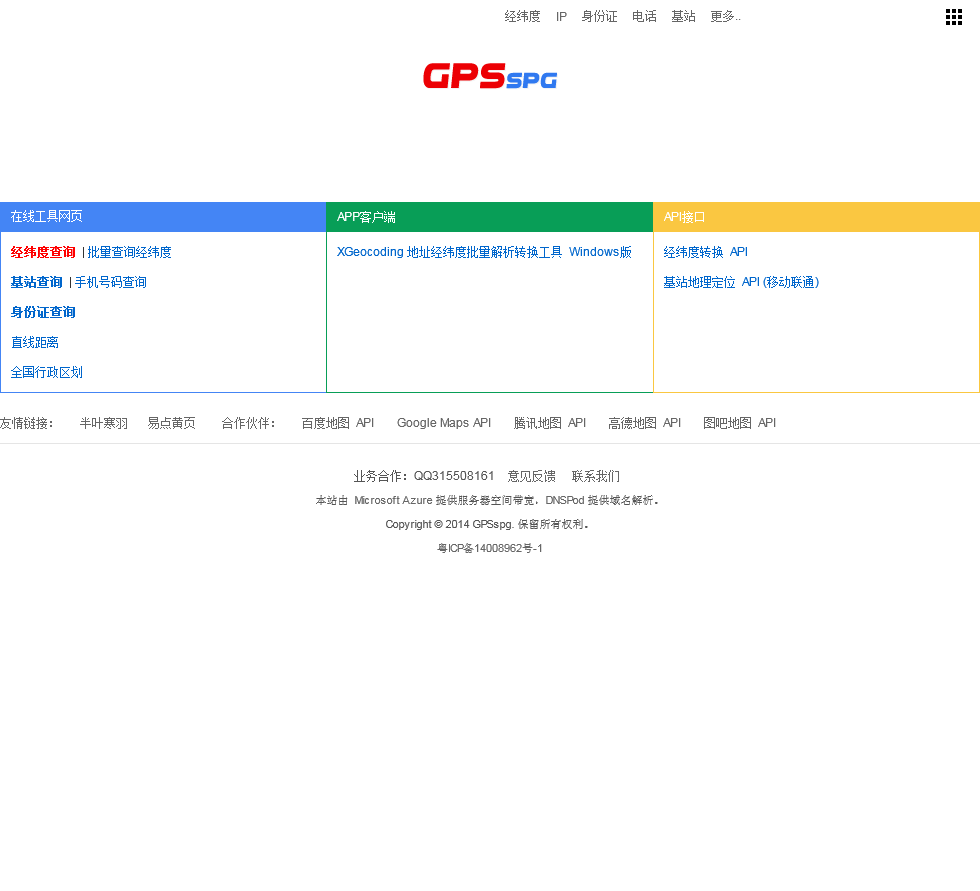Open XGeocoding Windows版 tool link

click(484, 252)
